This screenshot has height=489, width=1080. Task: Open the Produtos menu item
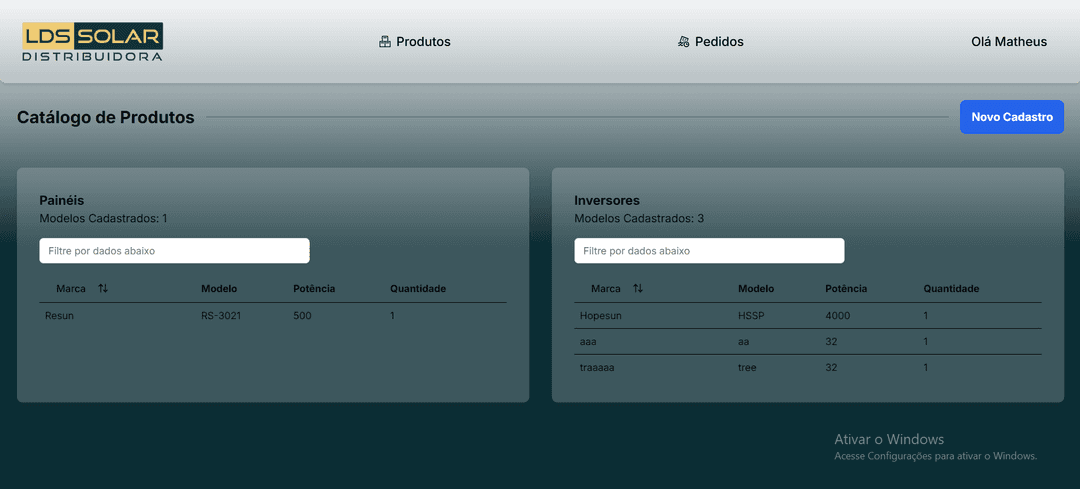coord(423,42)
